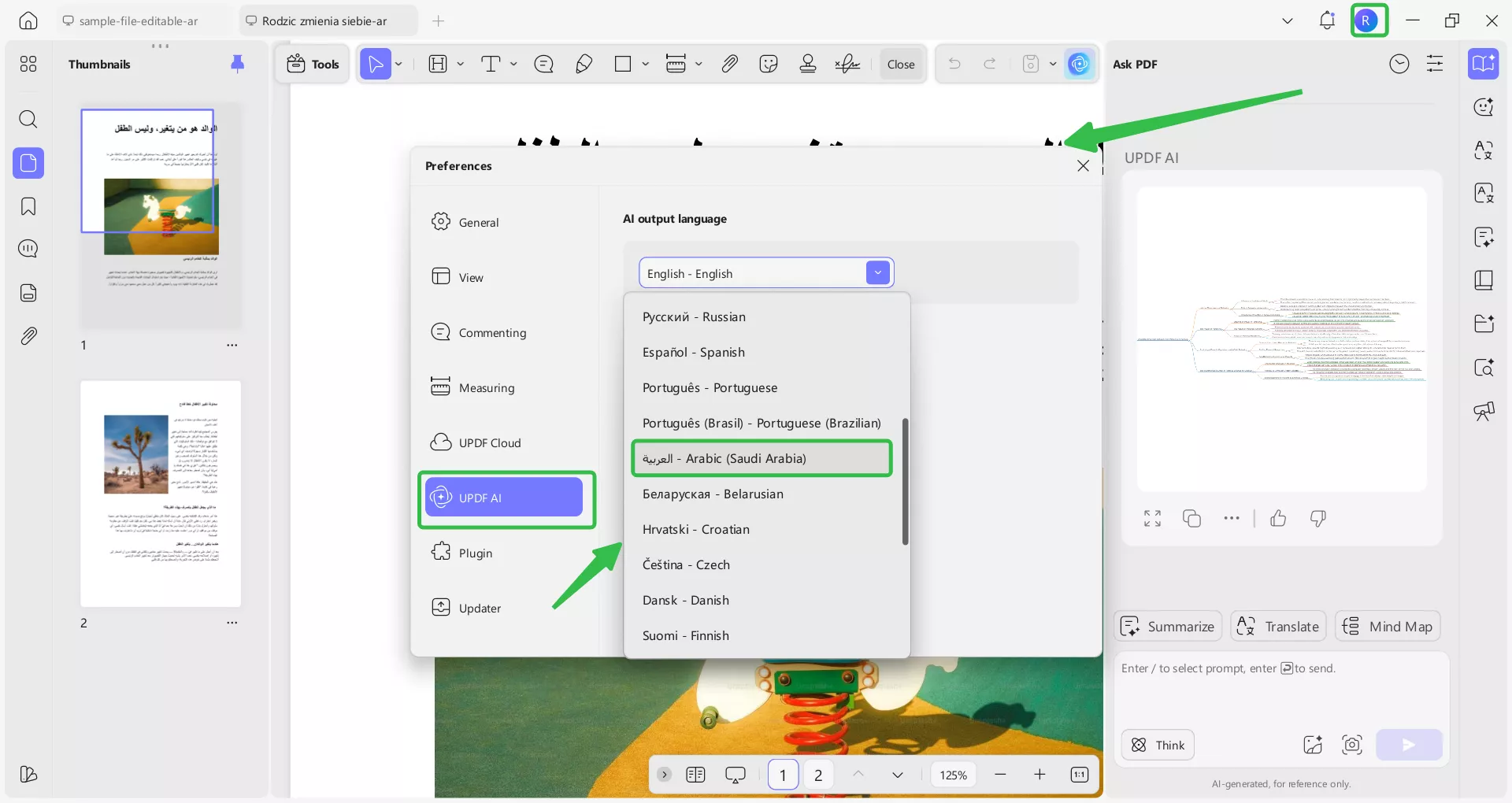Expand the rectangle shape dropdown arrow
The image size is (1512, 803).
point(645,64)
